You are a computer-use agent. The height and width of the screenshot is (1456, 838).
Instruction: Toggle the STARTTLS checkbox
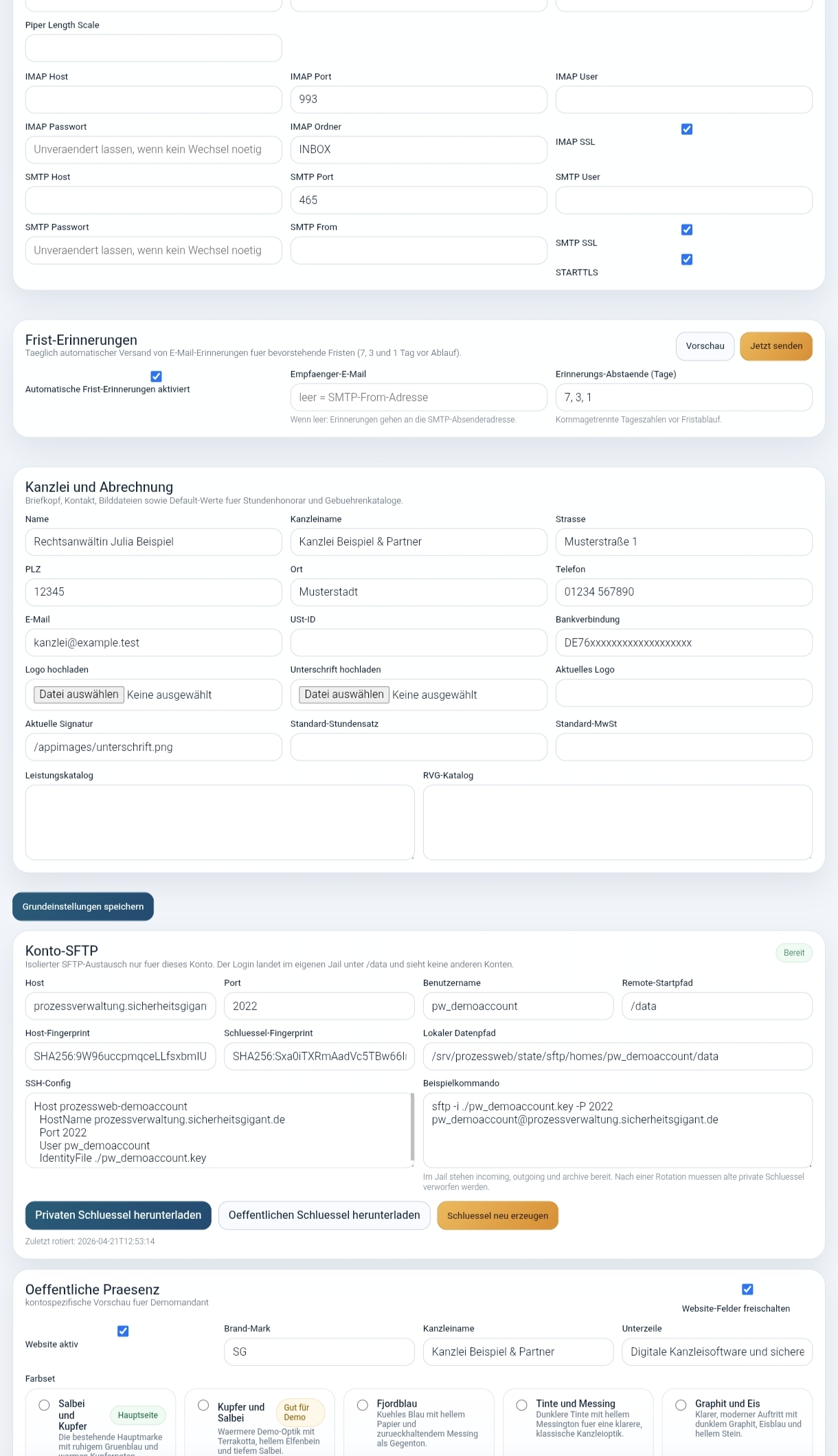pos(686,259)
